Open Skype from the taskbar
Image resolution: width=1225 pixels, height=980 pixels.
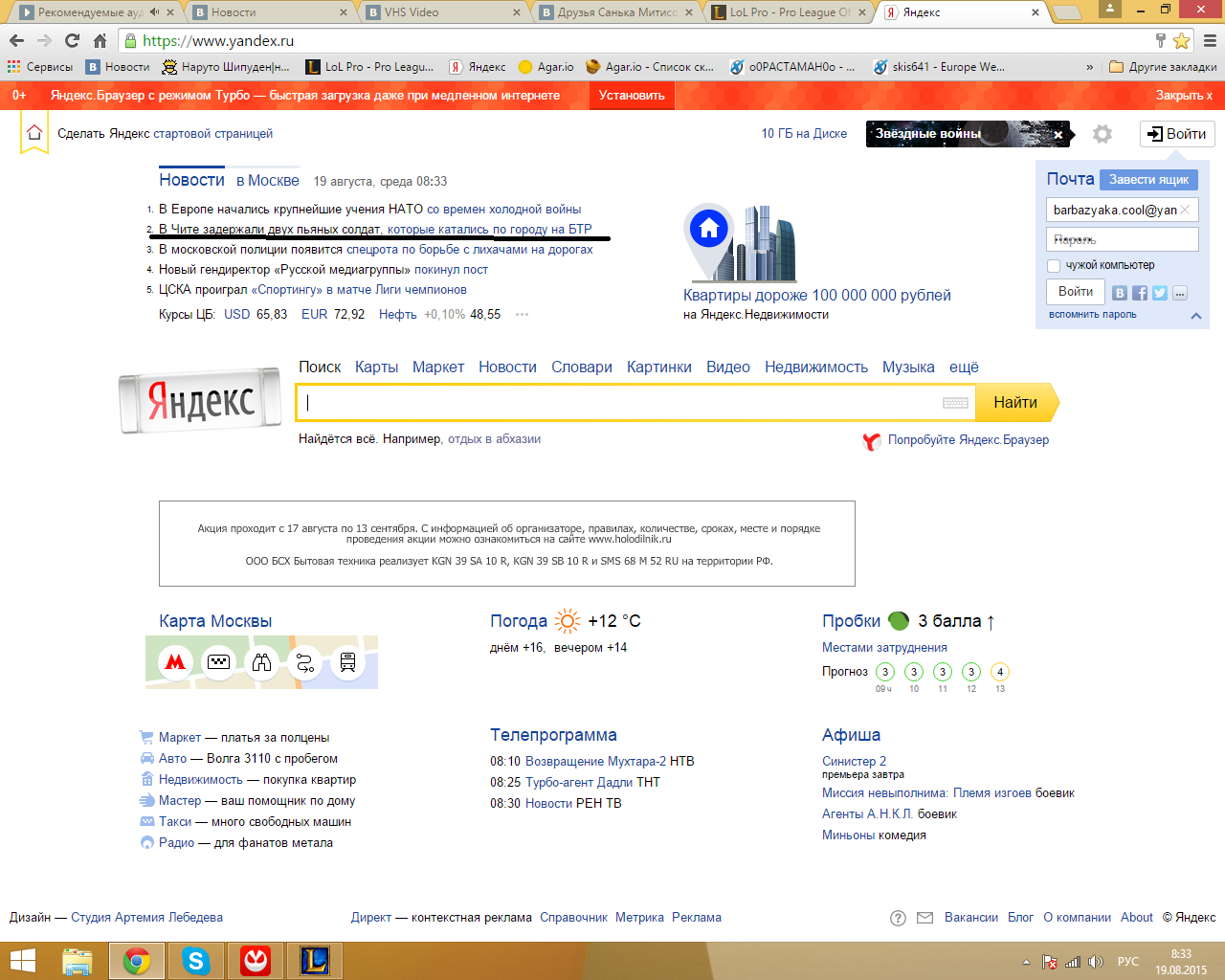pos(196,961)
